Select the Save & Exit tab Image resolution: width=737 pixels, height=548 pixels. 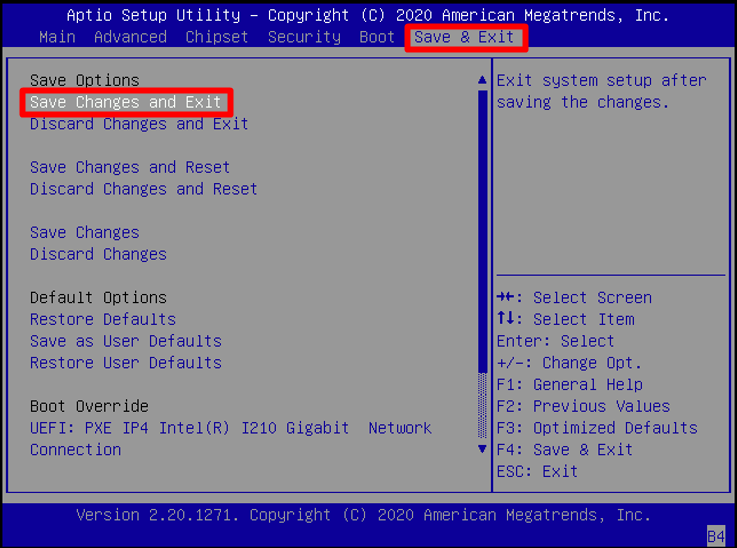[x=466, y=37]
